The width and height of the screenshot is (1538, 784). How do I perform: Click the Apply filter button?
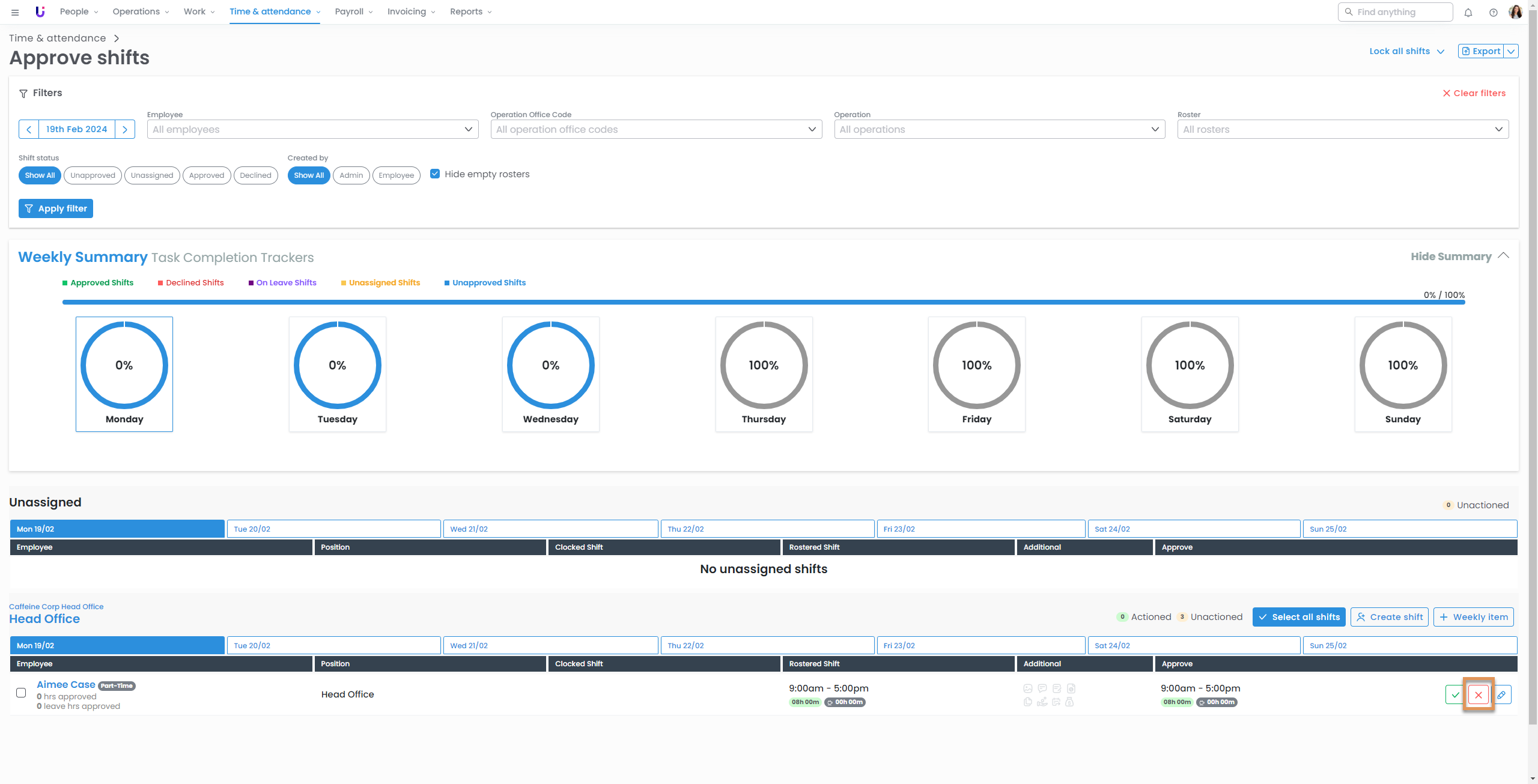coord(56,208)
